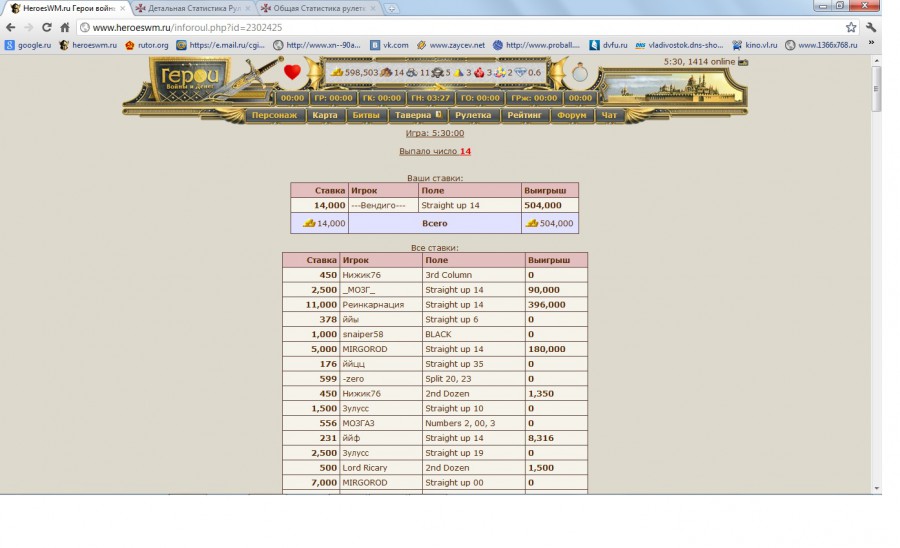Click the page scrollbar down arrow
The width and height of the screenshot is (900, 548).
click(x=876, y=488)
